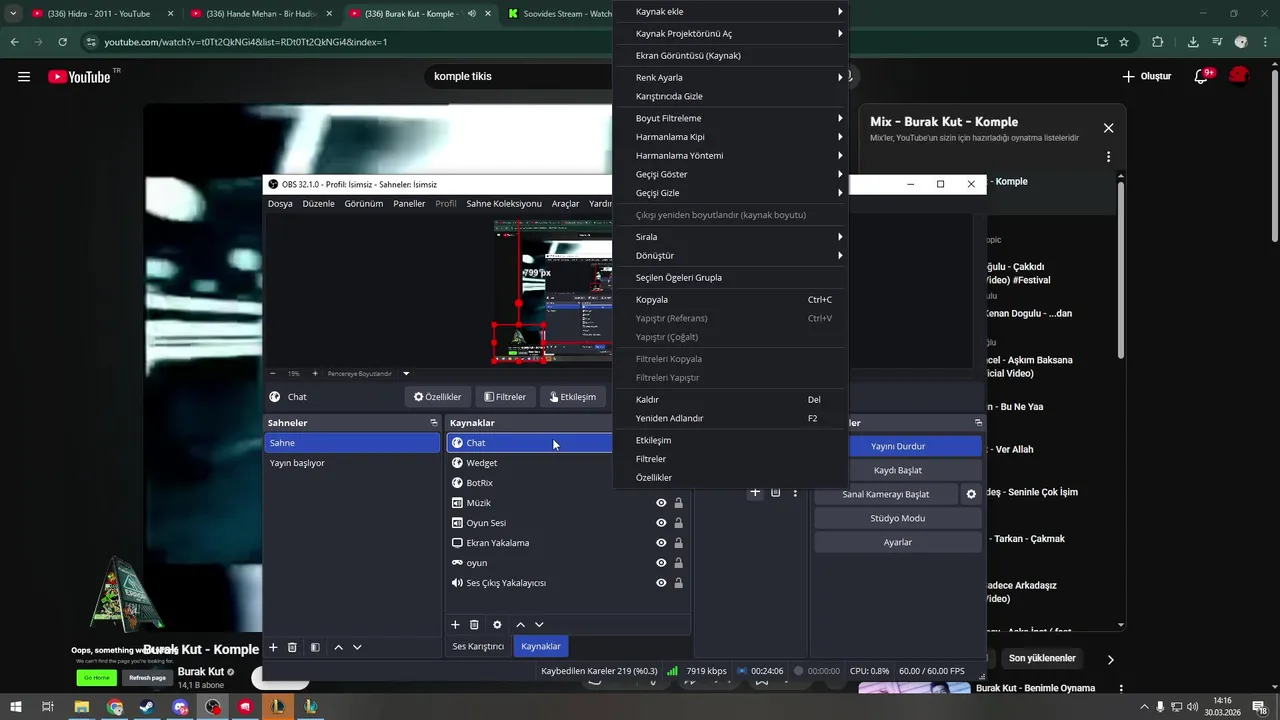
Task: Open Mix playlist three-dot options
Action: coord(1108,157)
